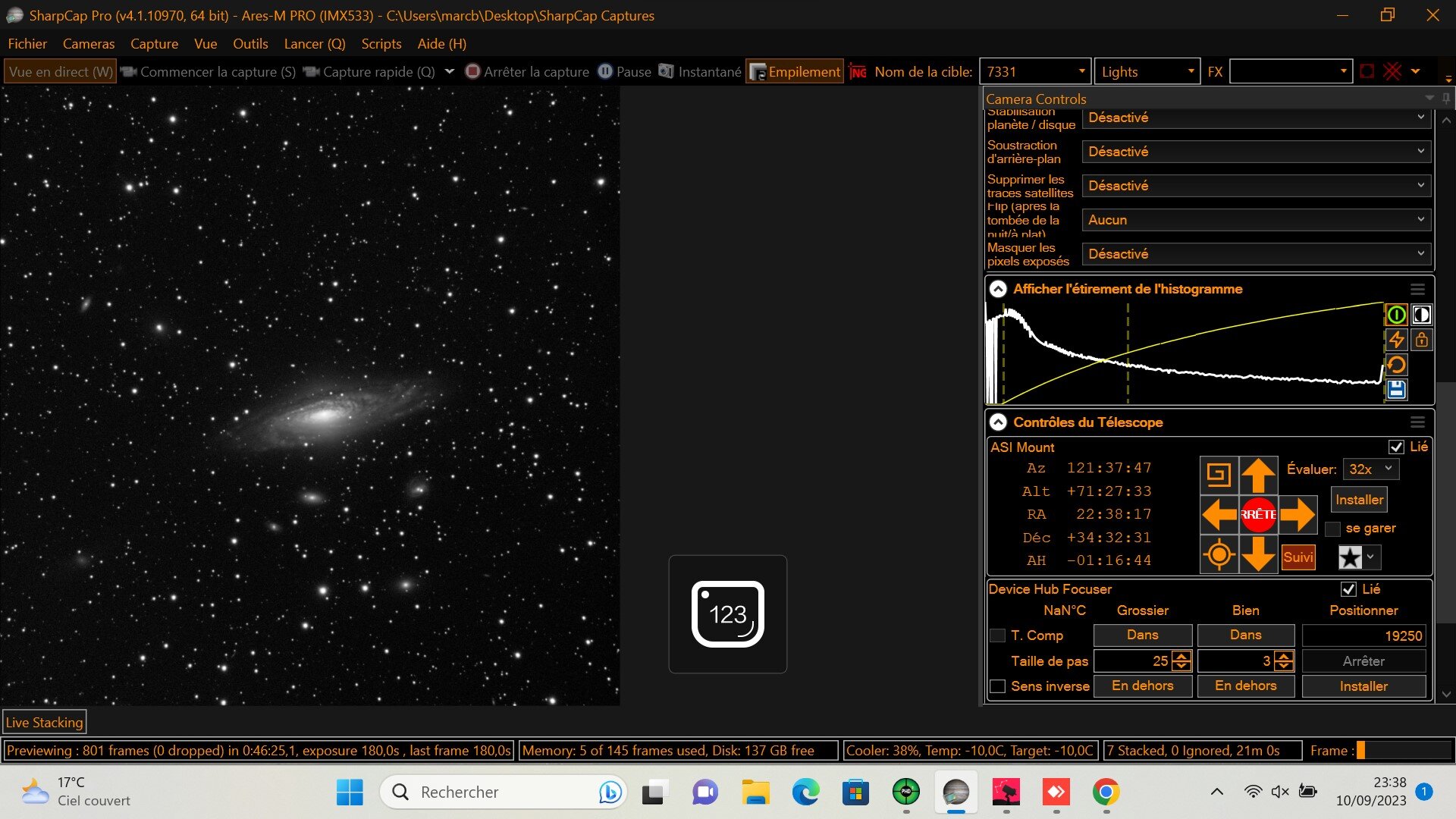Image resolution: width=1456 pixels, height=819 pixels.
Task: Uncheck the Lié checkbox for ASI Mount
Action: pos(1396,447)
